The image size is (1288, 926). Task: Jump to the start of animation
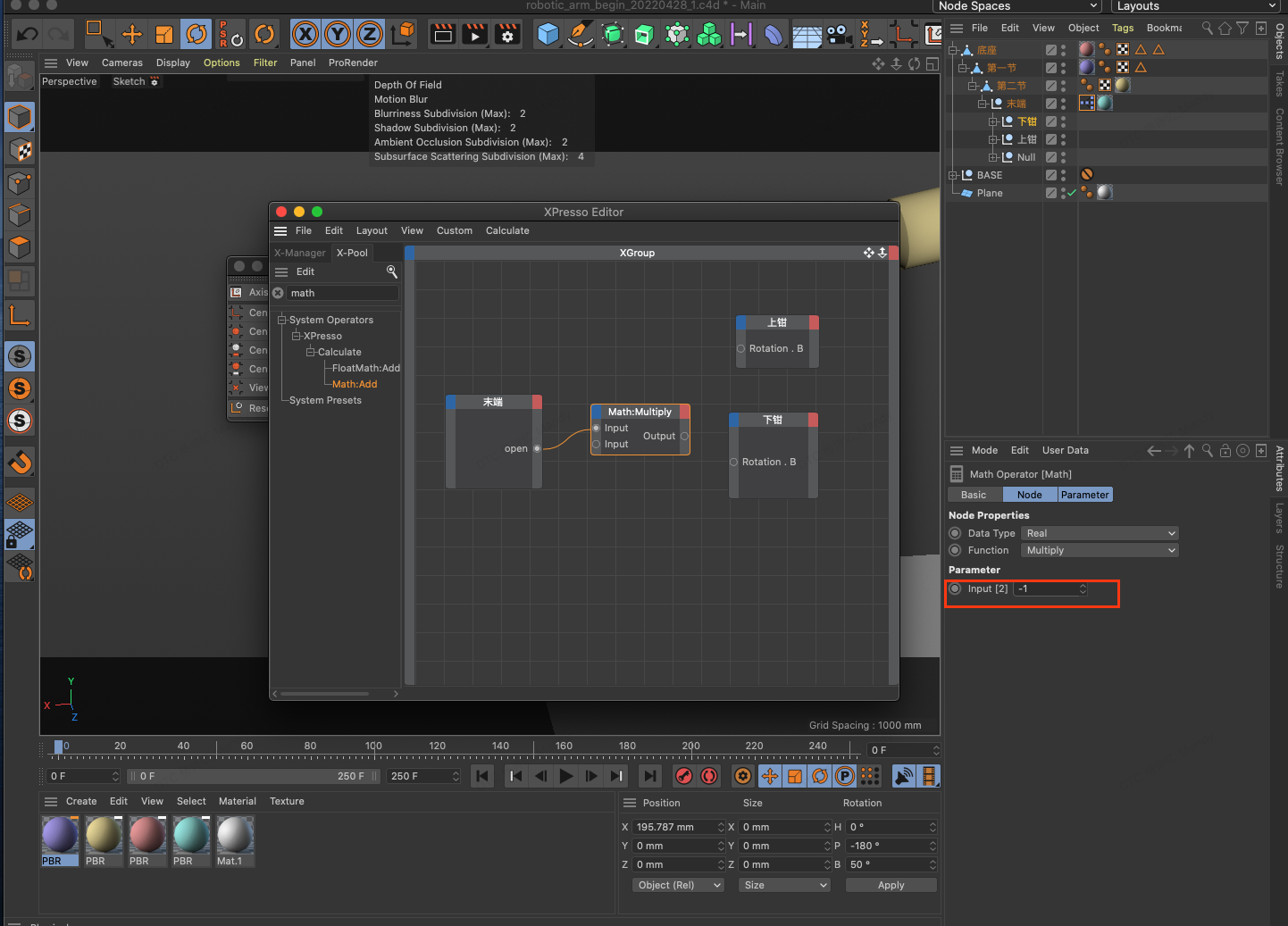pos(482,776)
